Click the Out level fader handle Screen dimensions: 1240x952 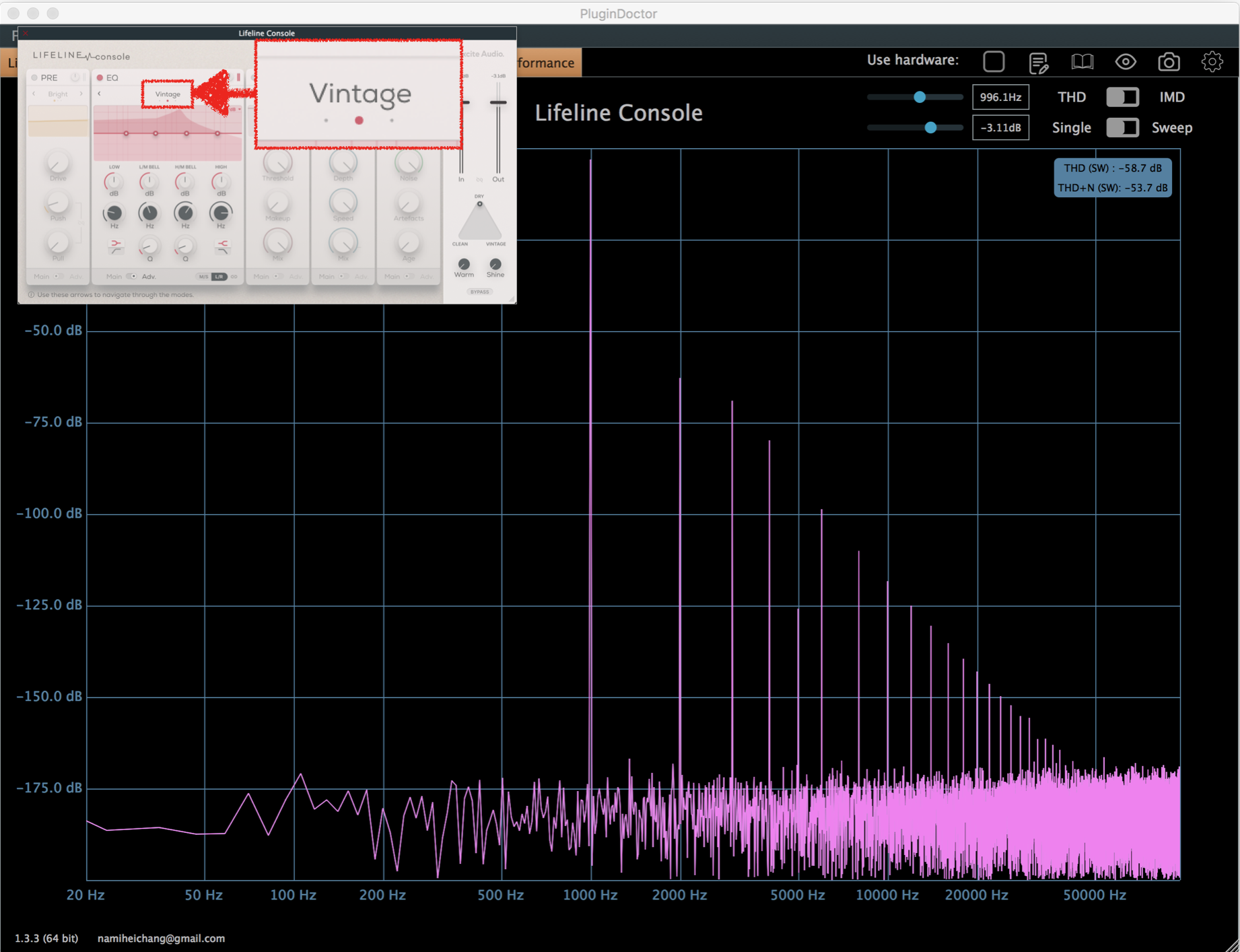(497, 102)
